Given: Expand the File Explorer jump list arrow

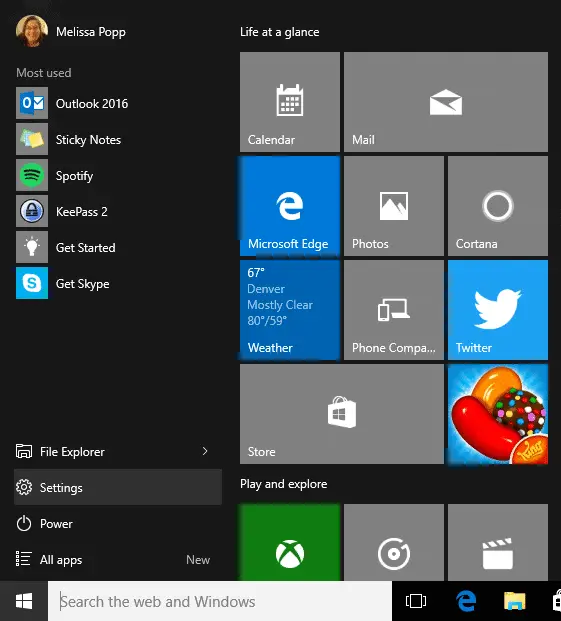Looking at the screenshot, I should pyautogui.click(x=205, y=451).
